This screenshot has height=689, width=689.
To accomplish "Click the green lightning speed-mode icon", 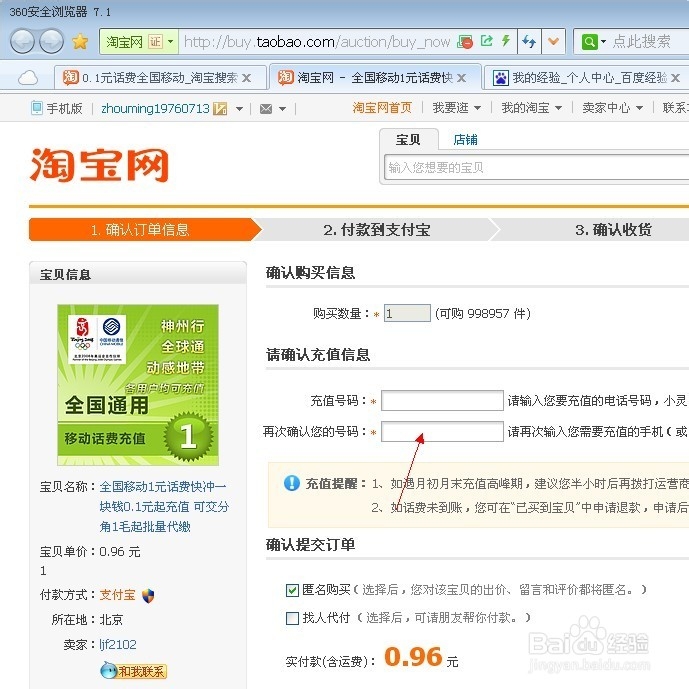I will [x=506, y=41].
